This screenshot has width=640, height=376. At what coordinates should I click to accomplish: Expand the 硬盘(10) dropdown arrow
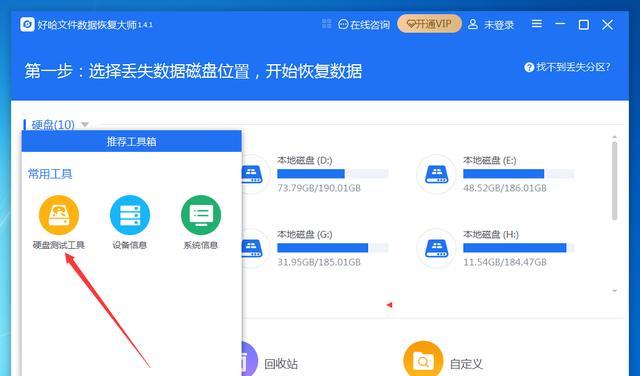(85, 124)
